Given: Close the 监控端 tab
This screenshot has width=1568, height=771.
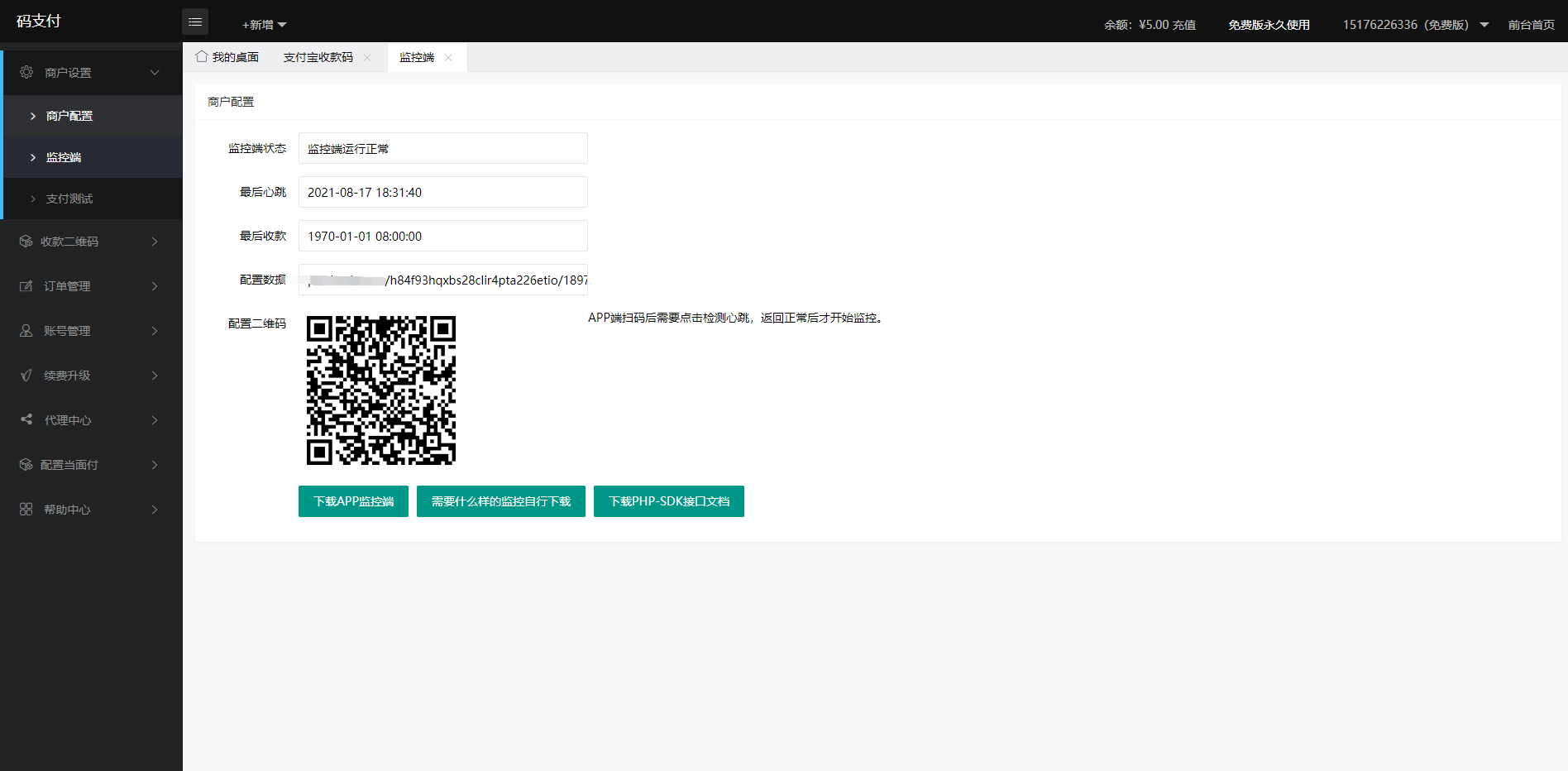Looking at the screenshot, I should pos(448,58).
